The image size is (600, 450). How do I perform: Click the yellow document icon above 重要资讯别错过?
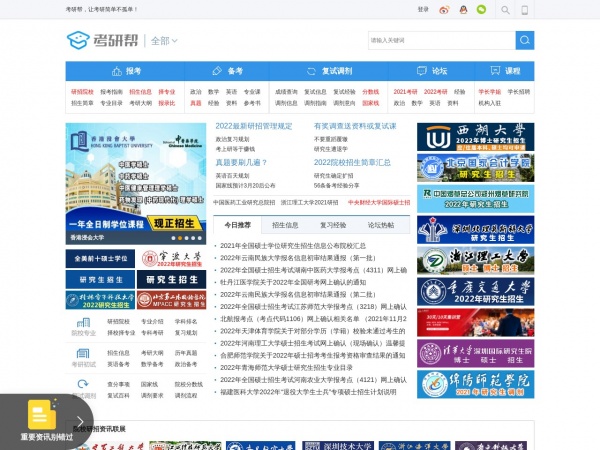point(42,415)
